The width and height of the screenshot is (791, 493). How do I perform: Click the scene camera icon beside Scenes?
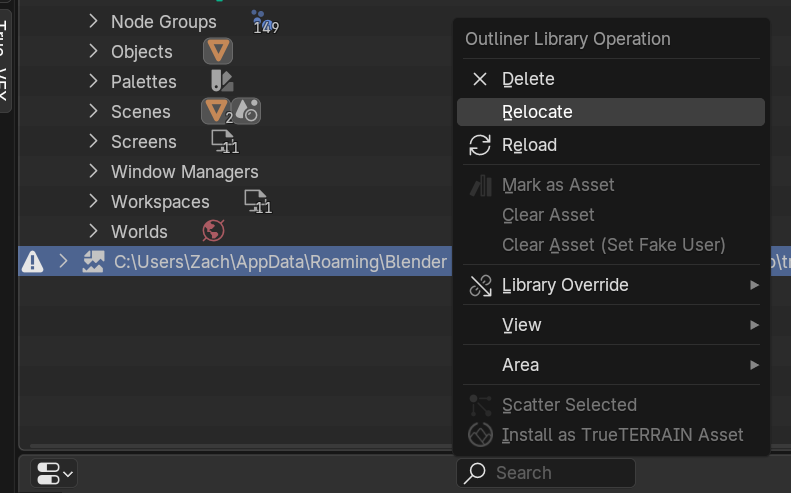[246, 111]
